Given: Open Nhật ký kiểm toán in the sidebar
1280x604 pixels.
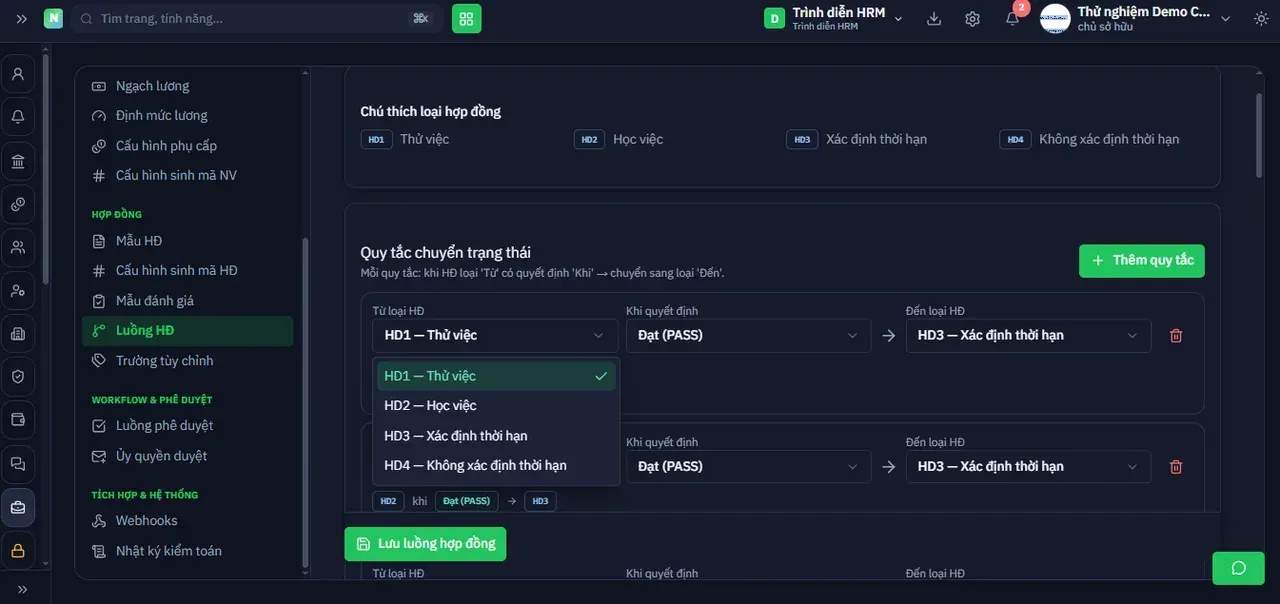Looking at the screenshot, I should point(187,551).
